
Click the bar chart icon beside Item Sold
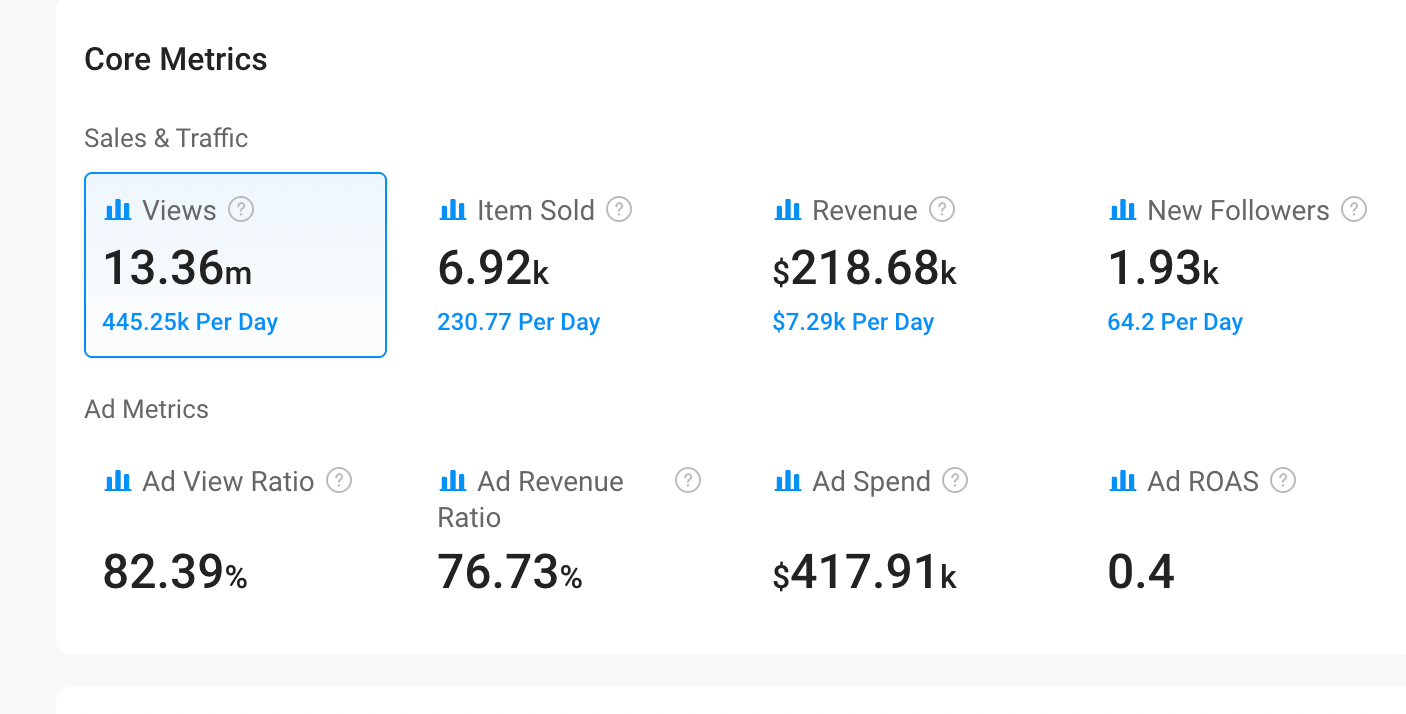click(453, 210)
